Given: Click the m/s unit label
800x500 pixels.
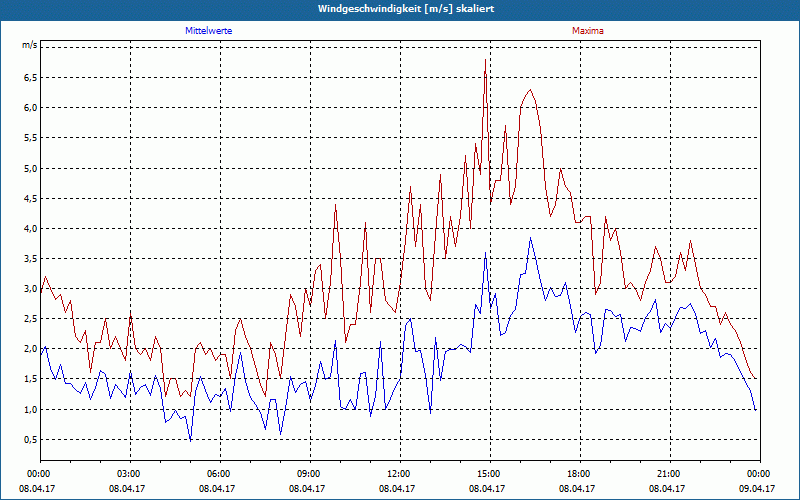Looking at the screenshot, I should (x=30, y=45).
